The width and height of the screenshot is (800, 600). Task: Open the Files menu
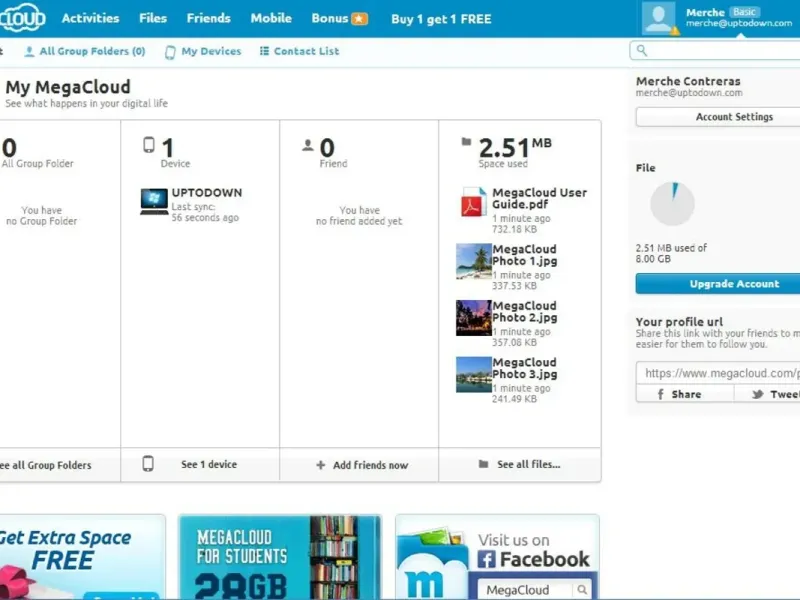coord(153,18)
